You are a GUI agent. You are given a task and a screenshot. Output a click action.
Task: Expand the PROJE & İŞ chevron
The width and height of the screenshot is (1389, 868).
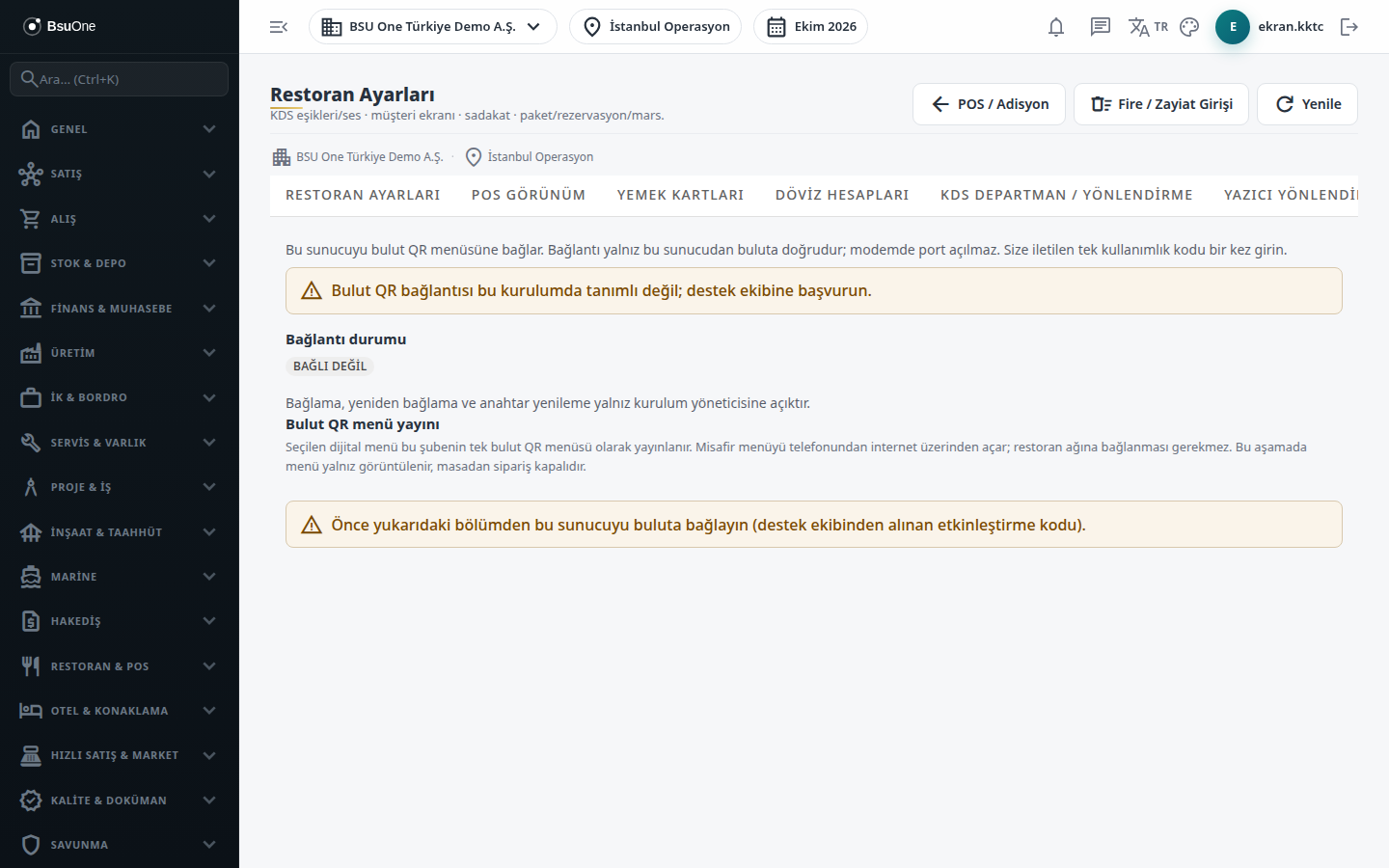[x=209, y=487]
